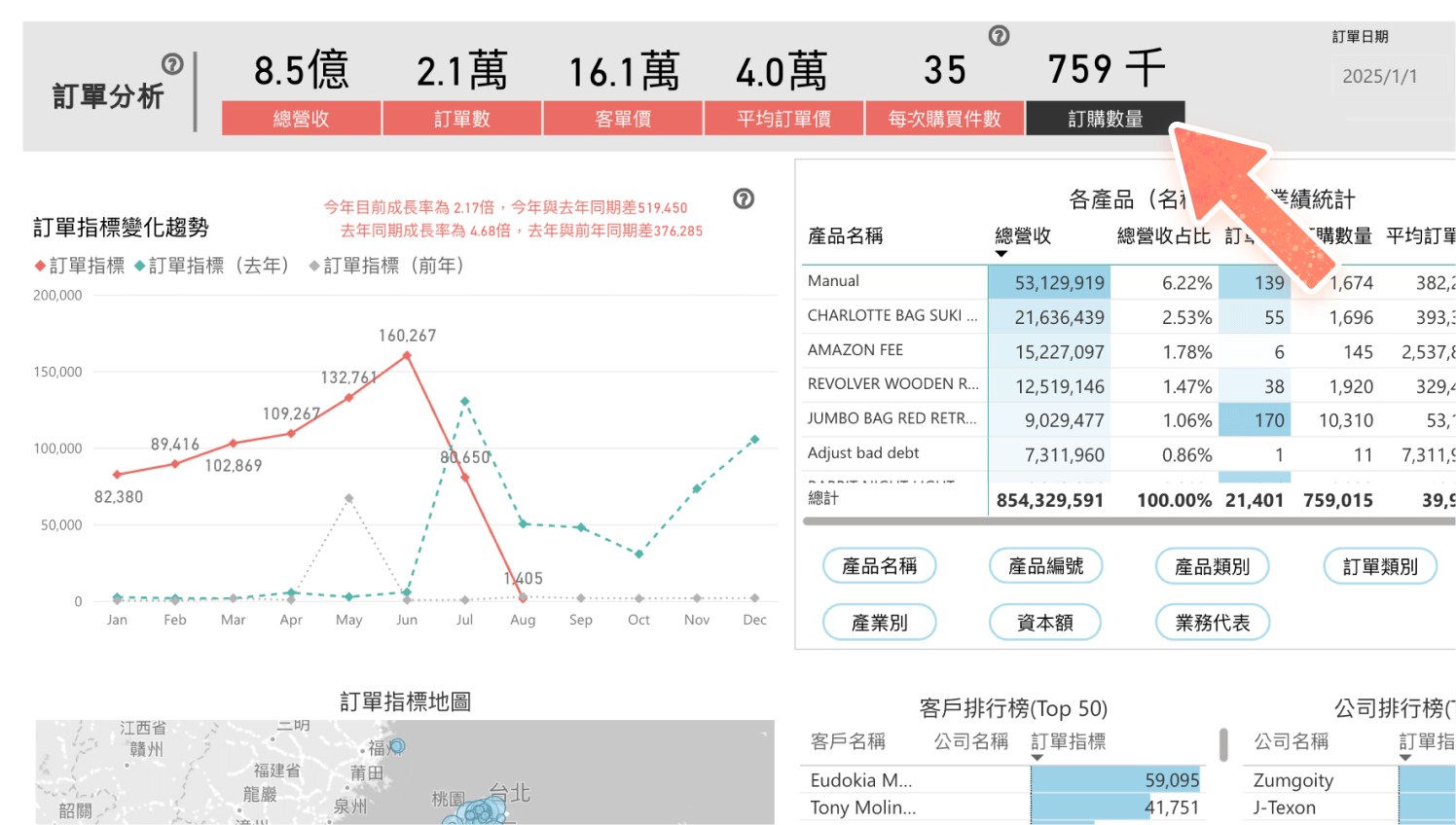Viewport: 1456px width, 825px height.
Task: Switch to the 客單價 metric tab
Action: click(622, 118)
